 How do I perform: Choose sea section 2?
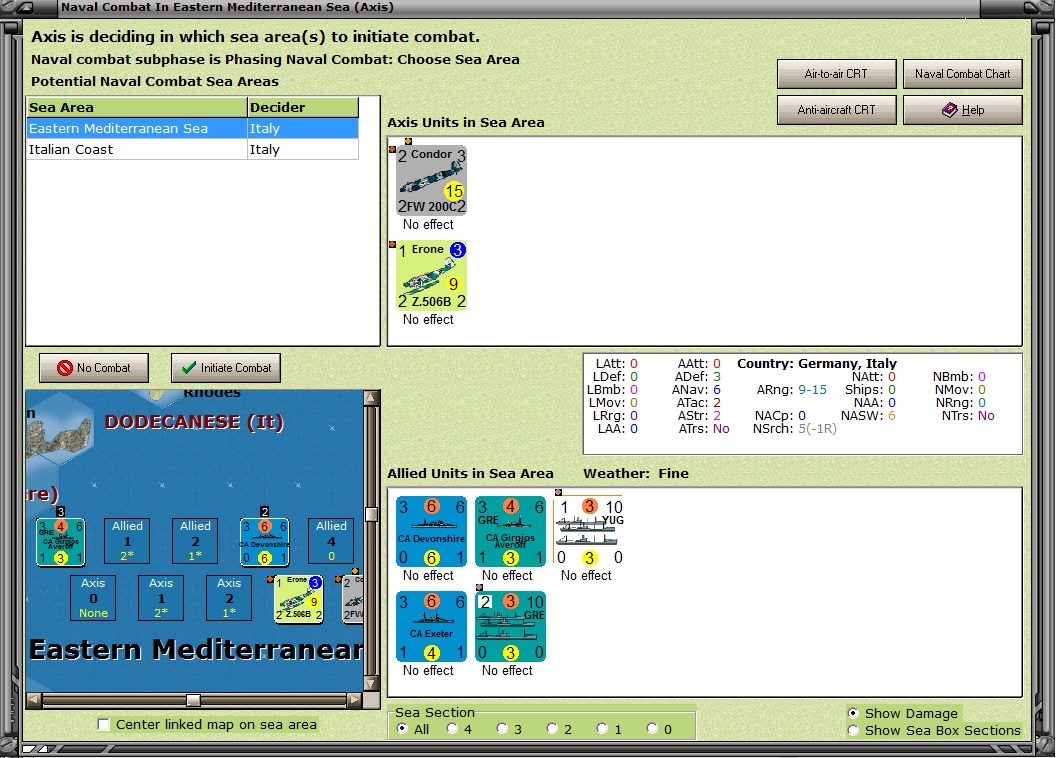click(552, 728)
